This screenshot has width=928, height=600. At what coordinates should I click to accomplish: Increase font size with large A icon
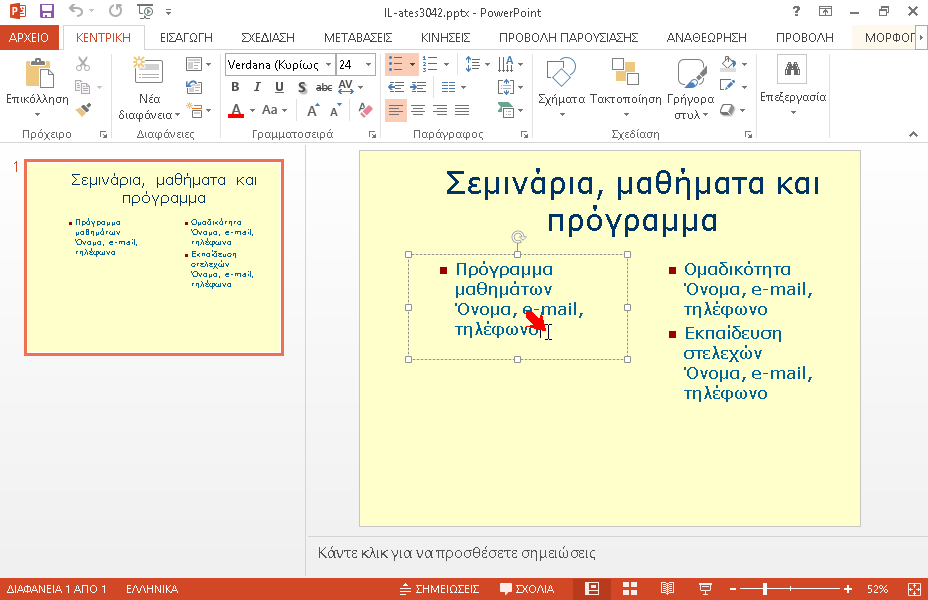[x=313, y=110]
